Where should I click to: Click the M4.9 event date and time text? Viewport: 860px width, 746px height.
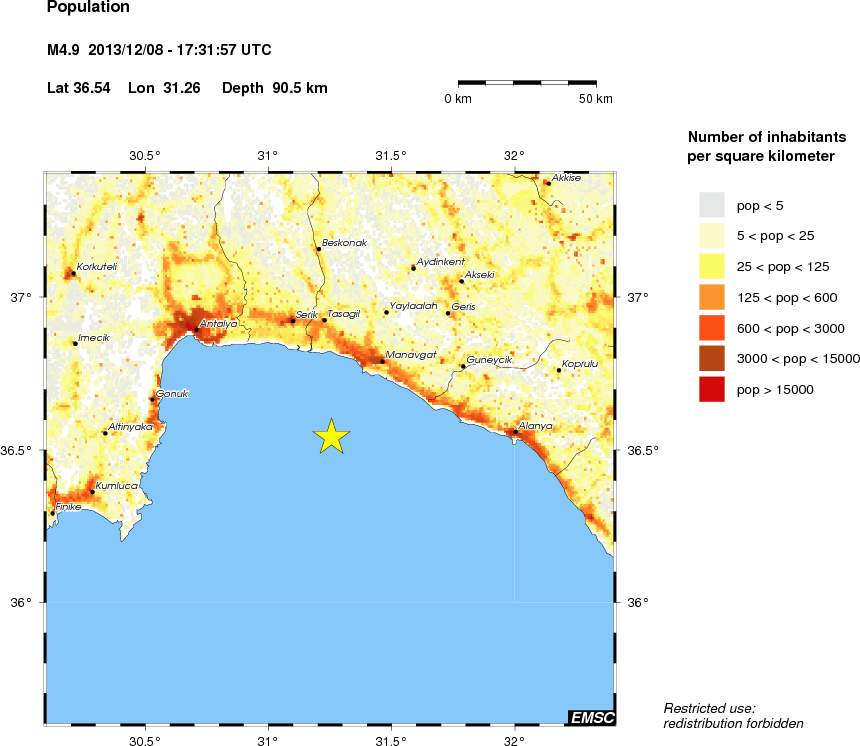tap(159, 50)
